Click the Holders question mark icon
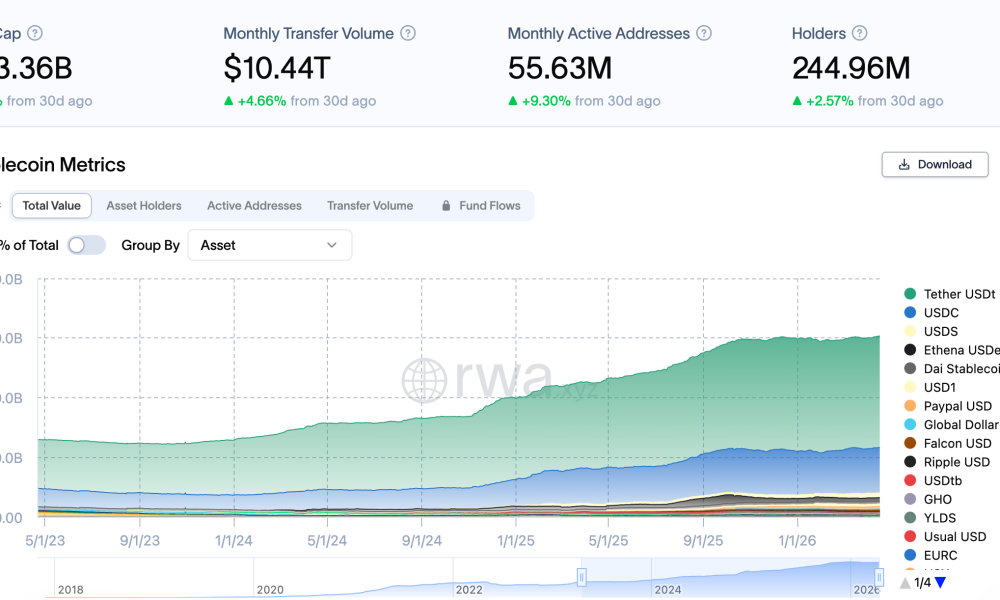The image size is (1000, 600). click(861, 33)
